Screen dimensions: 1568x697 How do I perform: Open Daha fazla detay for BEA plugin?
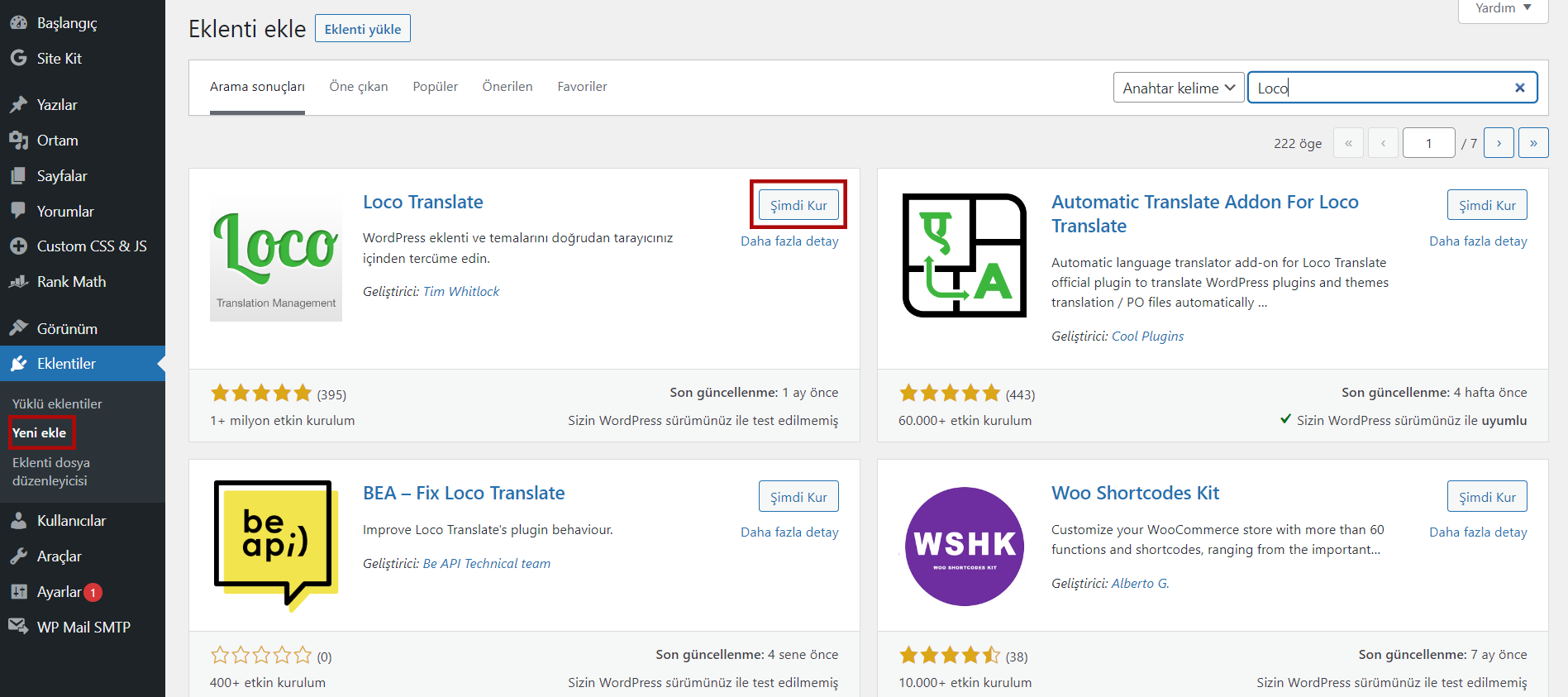[x=789, y=532]
